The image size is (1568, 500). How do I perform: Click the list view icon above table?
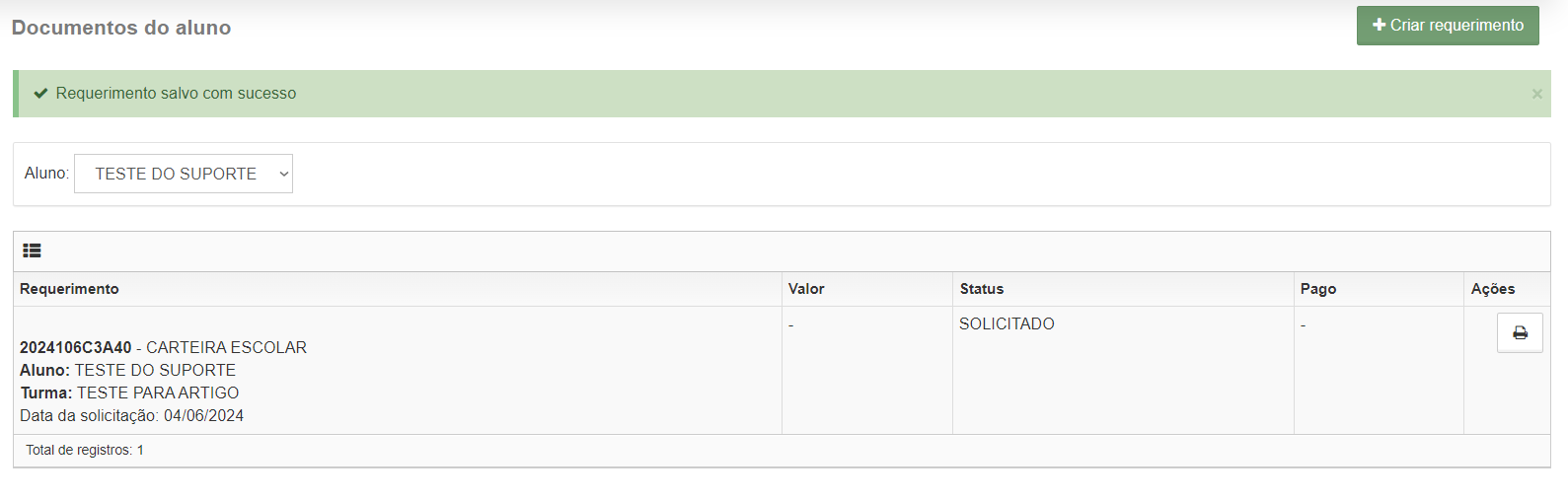click(33, 250)
